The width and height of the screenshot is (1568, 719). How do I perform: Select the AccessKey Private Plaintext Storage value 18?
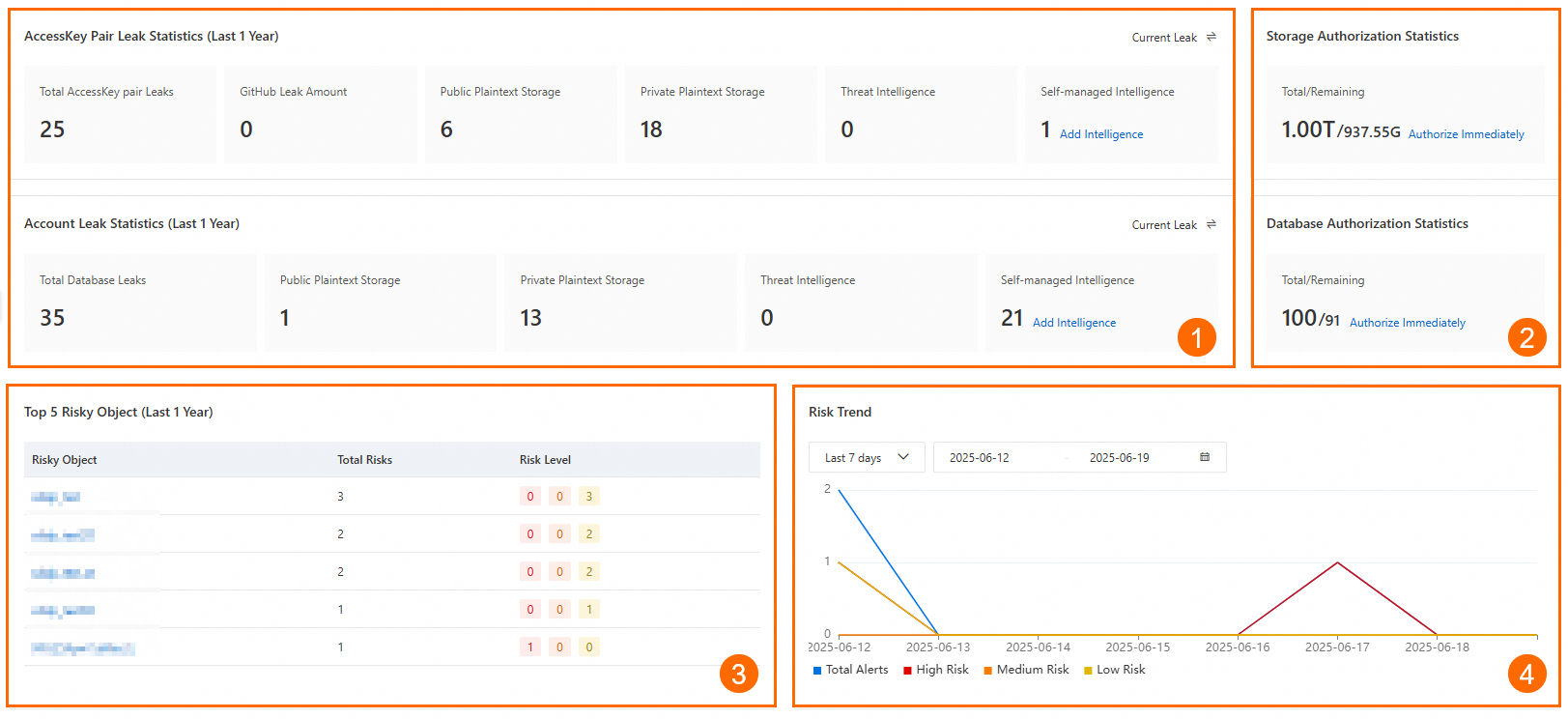click(x=651, y=129)
